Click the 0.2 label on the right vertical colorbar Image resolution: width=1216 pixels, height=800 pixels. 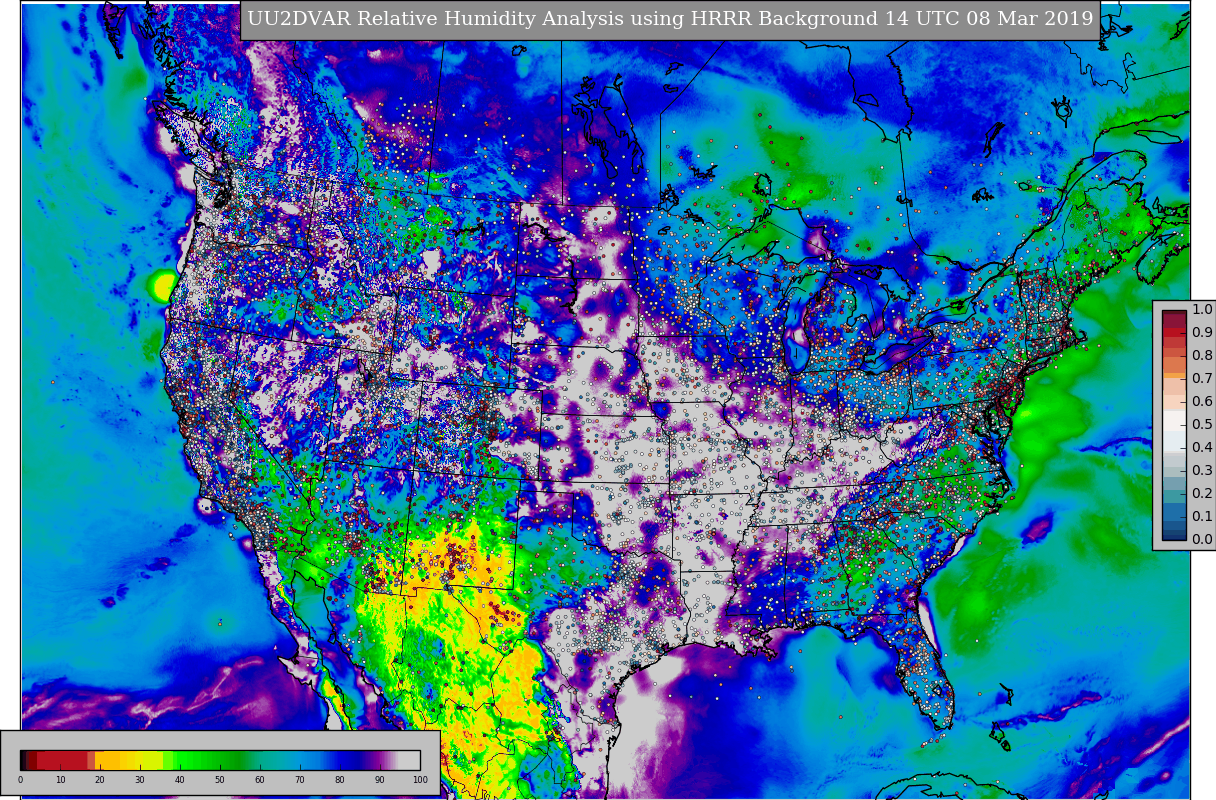(x=1202, y=493)
